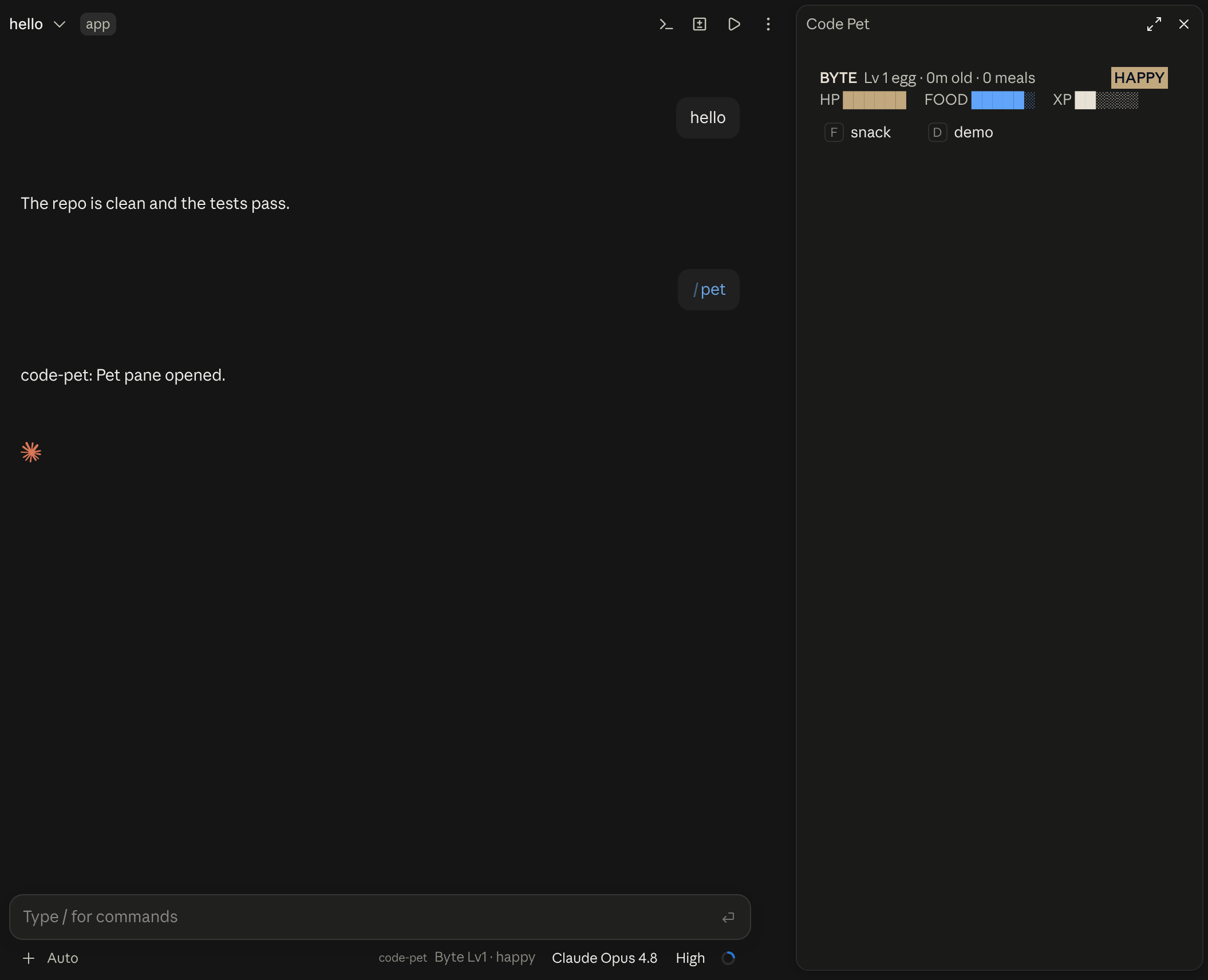The image size is (1208, 980).
Task: Expand the Code Pet pane fullscreen
Action: click(1154, 24)
